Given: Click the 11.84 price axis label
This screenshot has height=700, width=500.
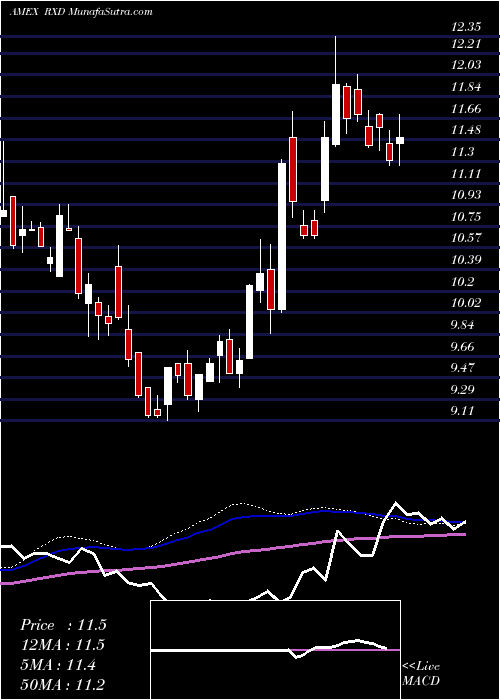Looking at the screenshot, I should [466, 87].
